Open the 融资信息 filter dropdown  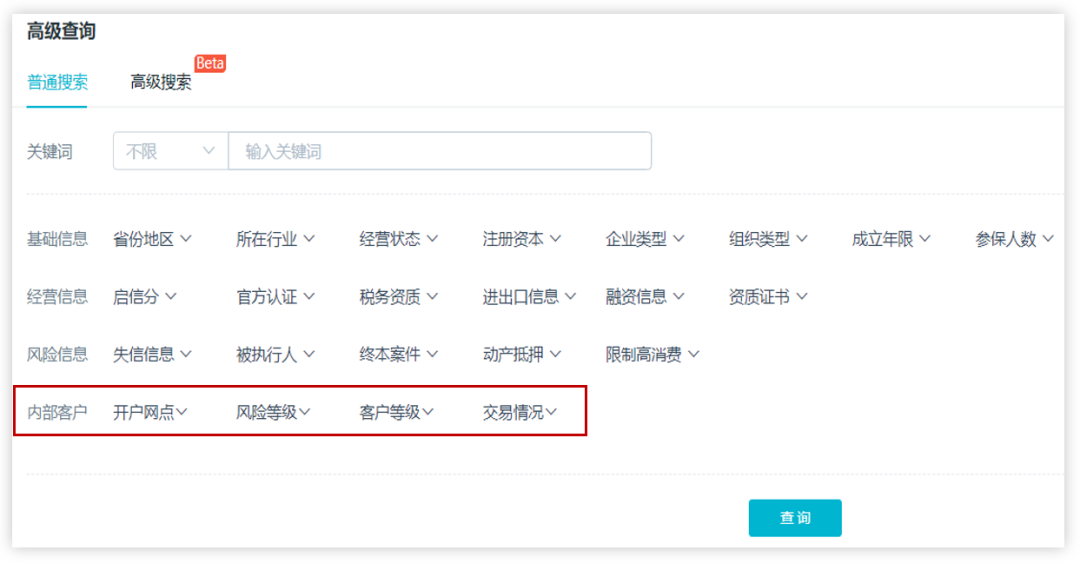[645, 297]
